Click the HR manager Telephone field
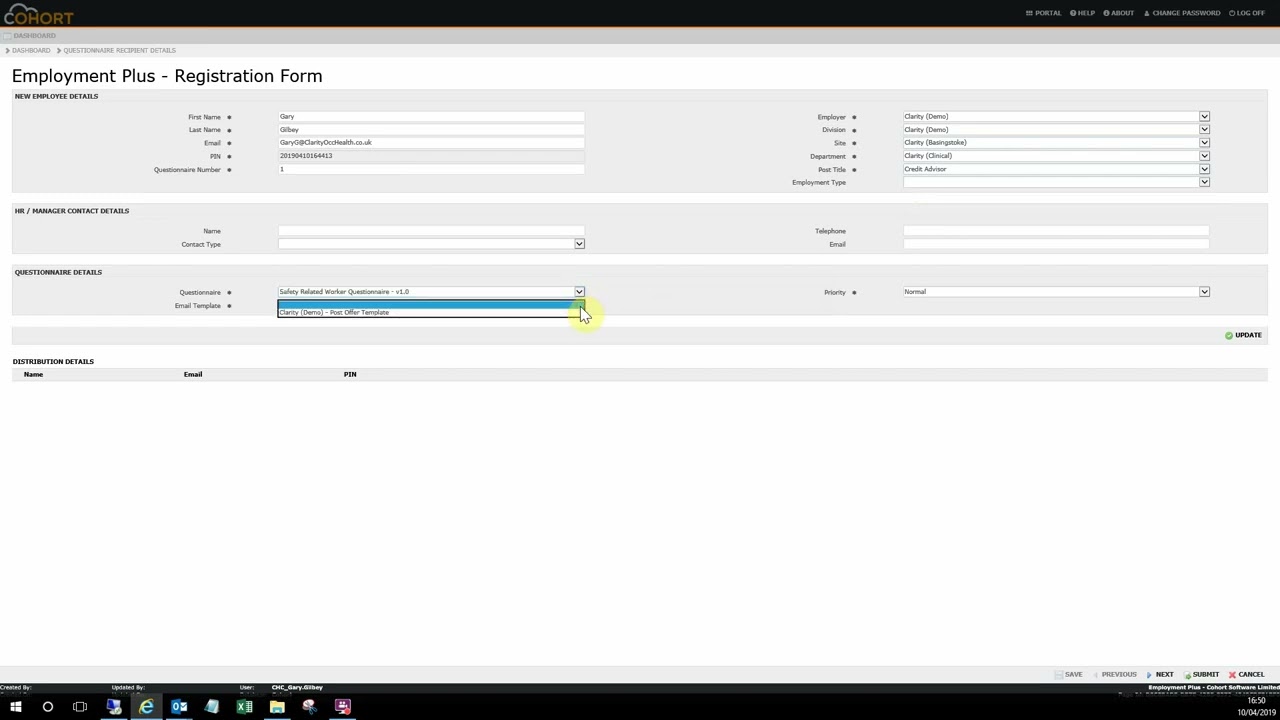Screen dimensions: 1280x720 [x=1057, y=231]
